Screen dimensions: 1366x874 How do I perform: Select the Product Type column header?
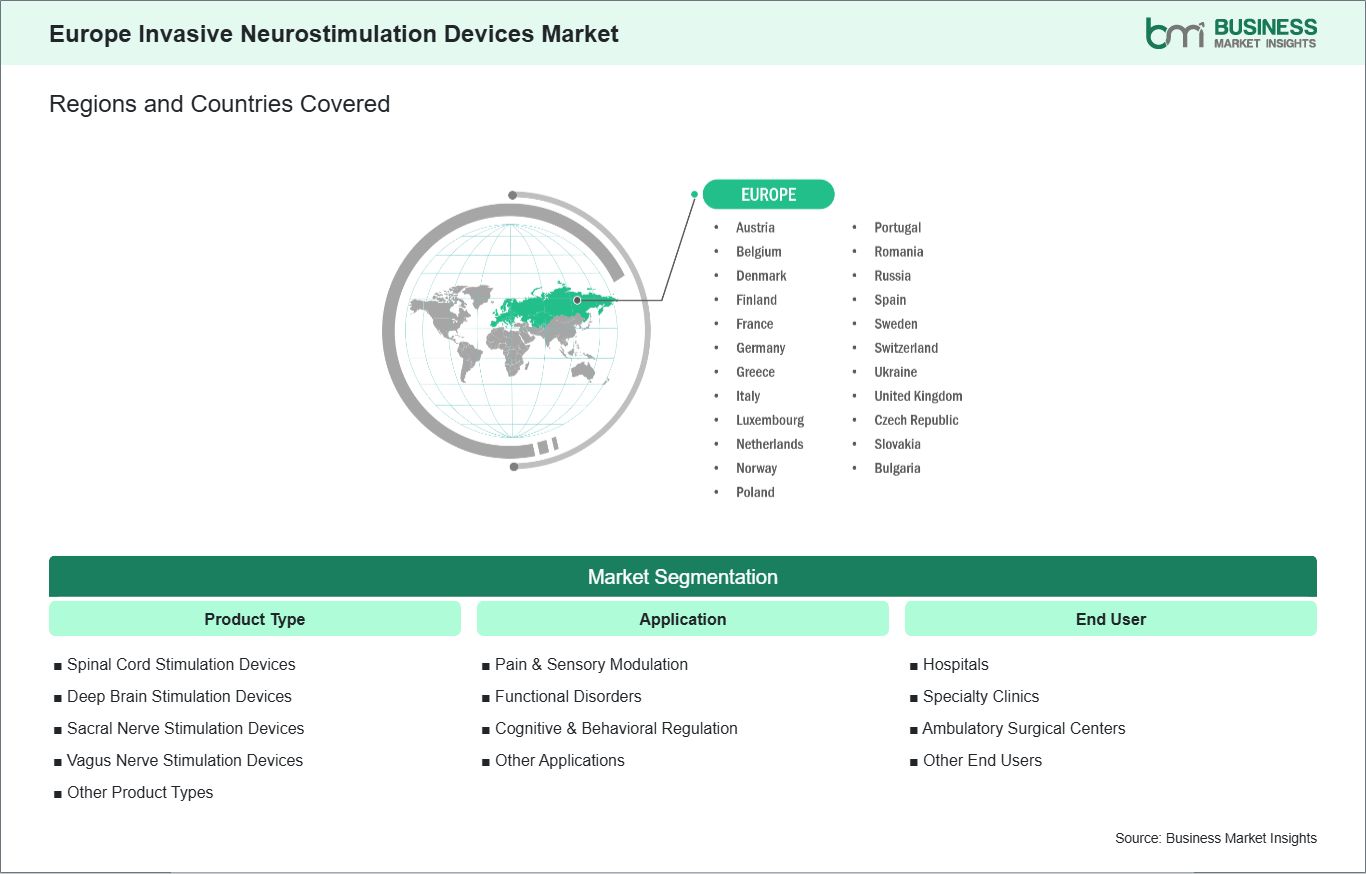[x=255, y=619]
